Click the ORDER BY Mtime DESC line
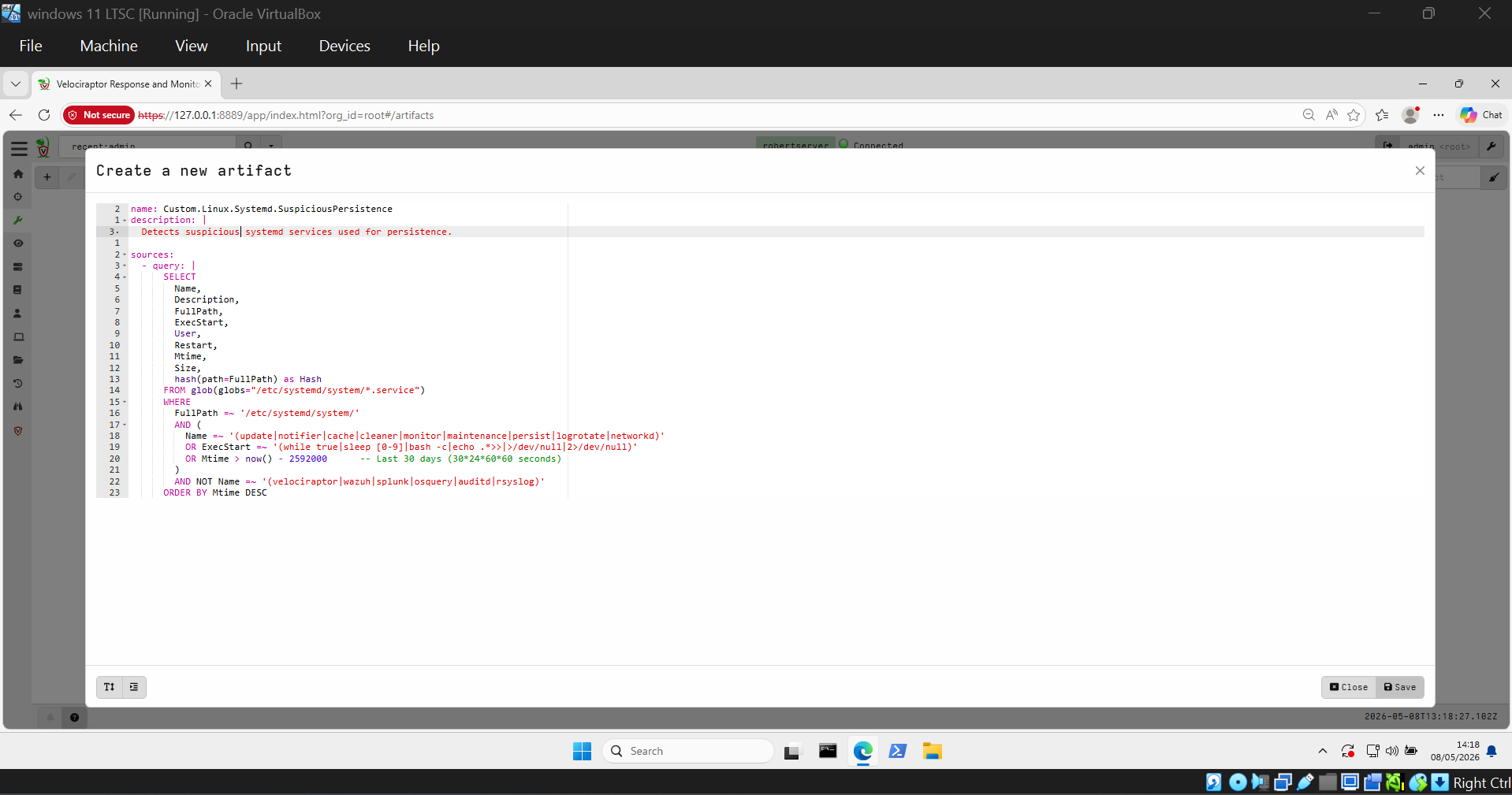 coord(215,492)
